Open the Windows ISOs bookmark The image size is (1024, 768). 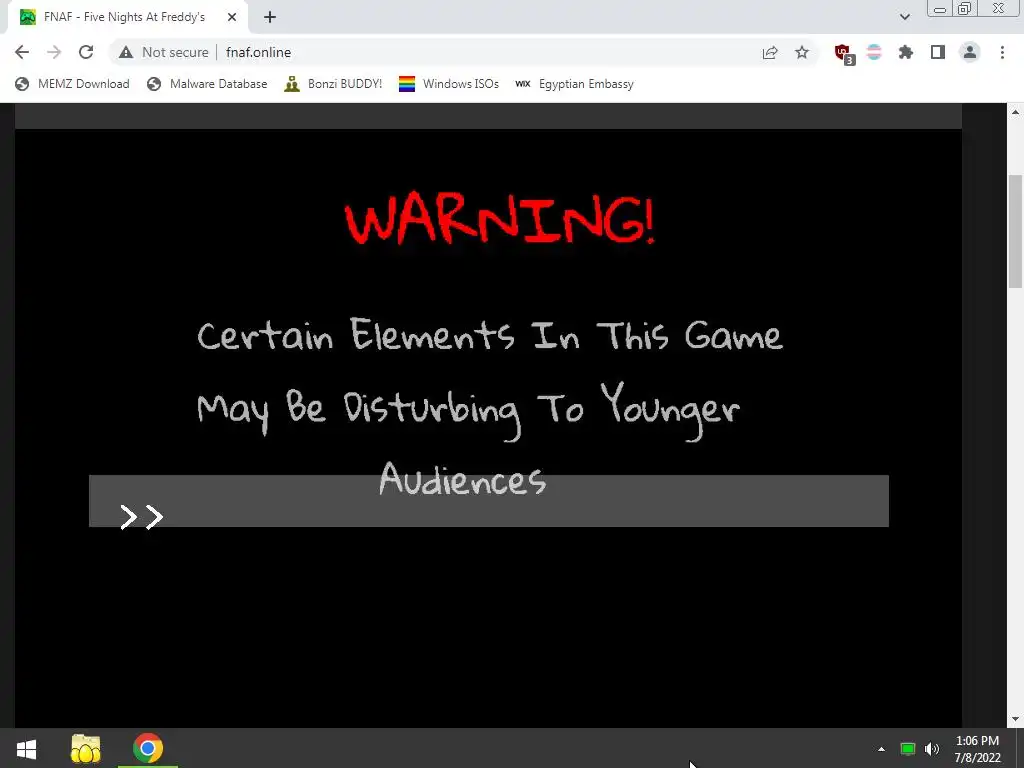[x=449, y=84]
